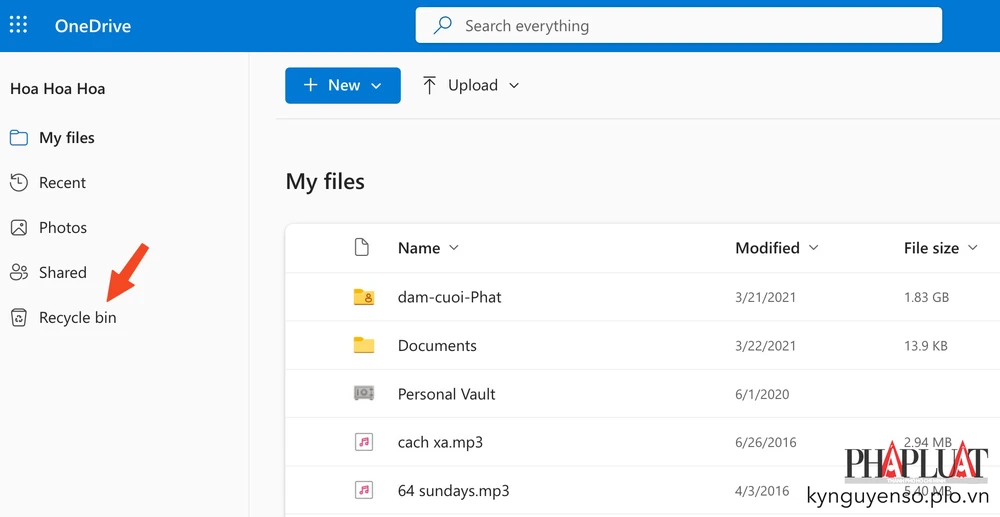Screen dimensions: 1000x517
Task: Click the 64 sundays.mp3 music file icon
Action: [x=364, y=490]
